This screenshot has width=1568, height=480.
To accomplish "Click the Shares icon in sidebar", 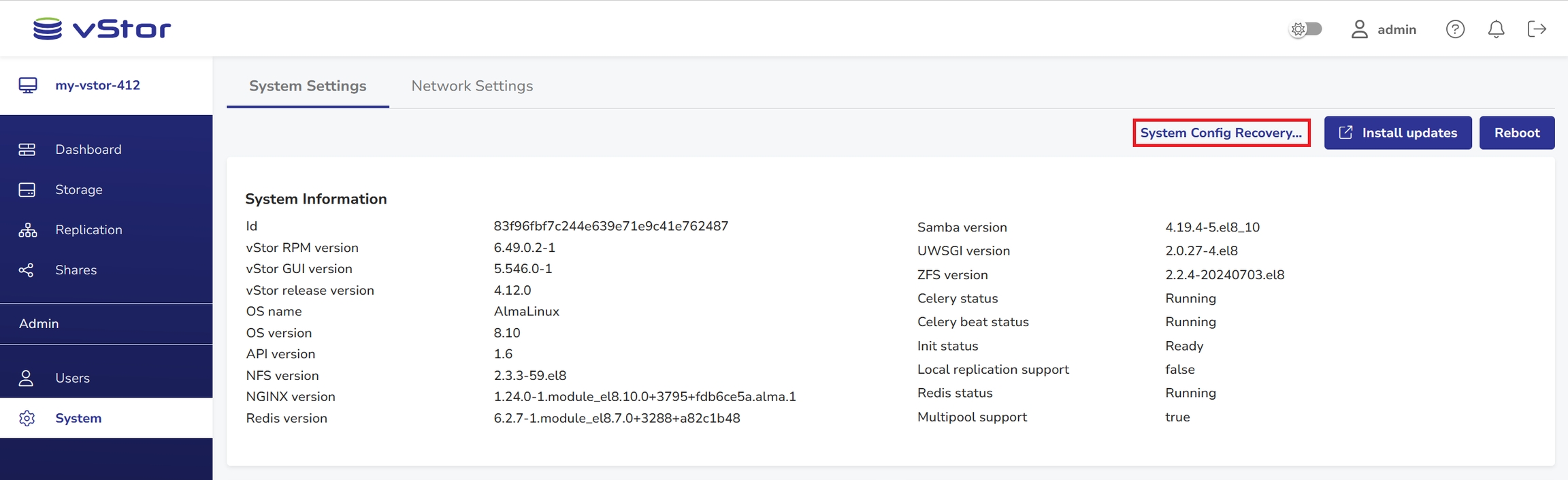I will point(27,270).
